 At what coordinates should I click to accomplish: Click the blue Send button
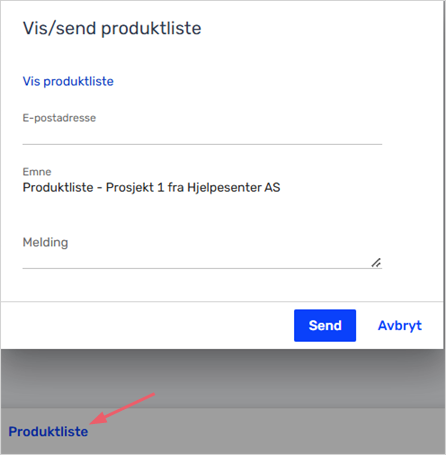pos(325,325)
